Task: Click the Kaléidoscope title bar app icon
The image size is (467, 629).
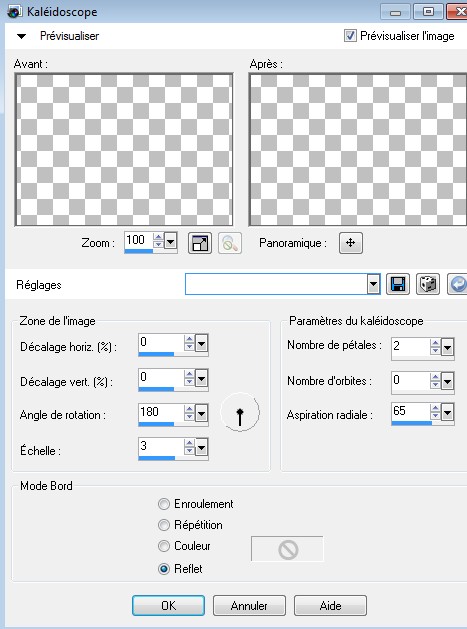Action: [14, 12]
